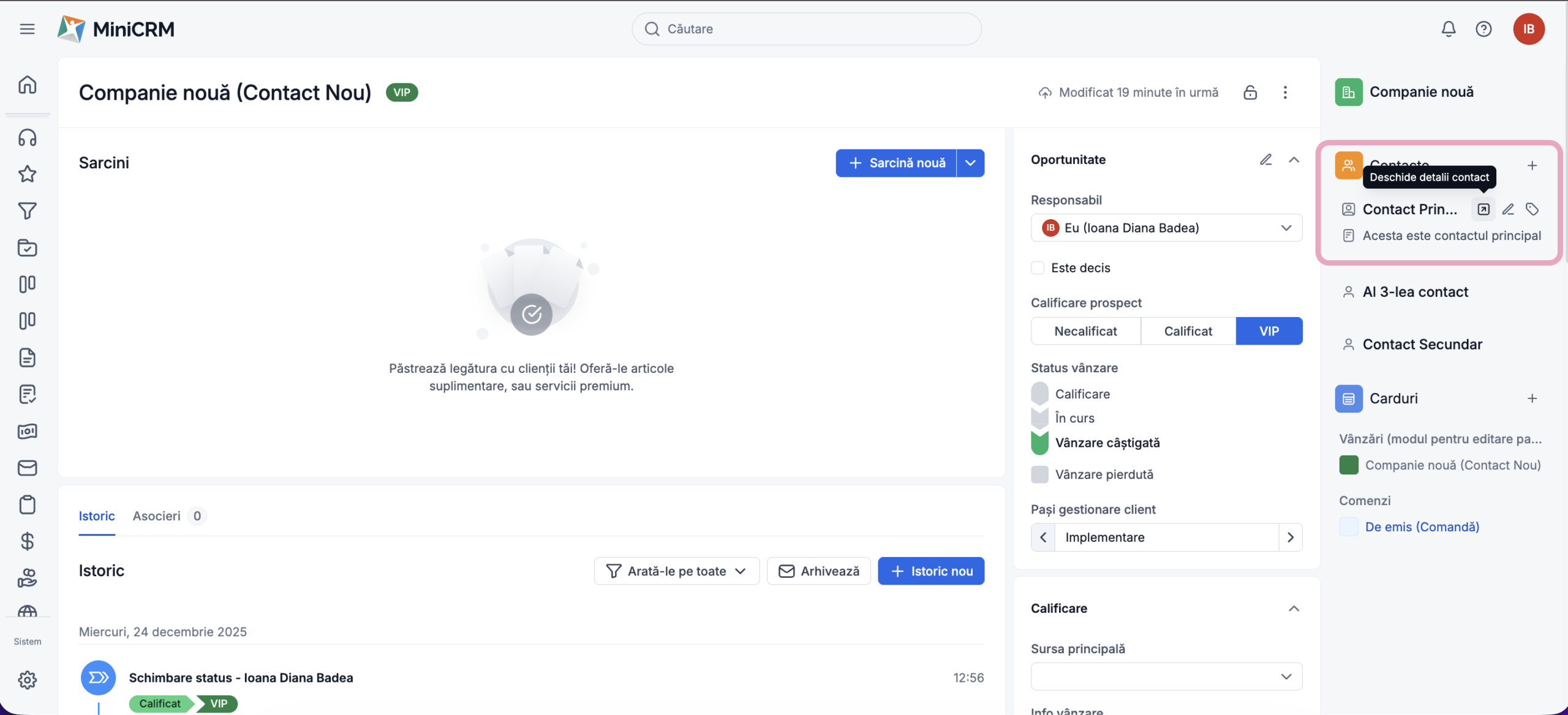1568x715 pixels.
Task: Open settings gear in sidebar
Action: [x=27, y=679]
